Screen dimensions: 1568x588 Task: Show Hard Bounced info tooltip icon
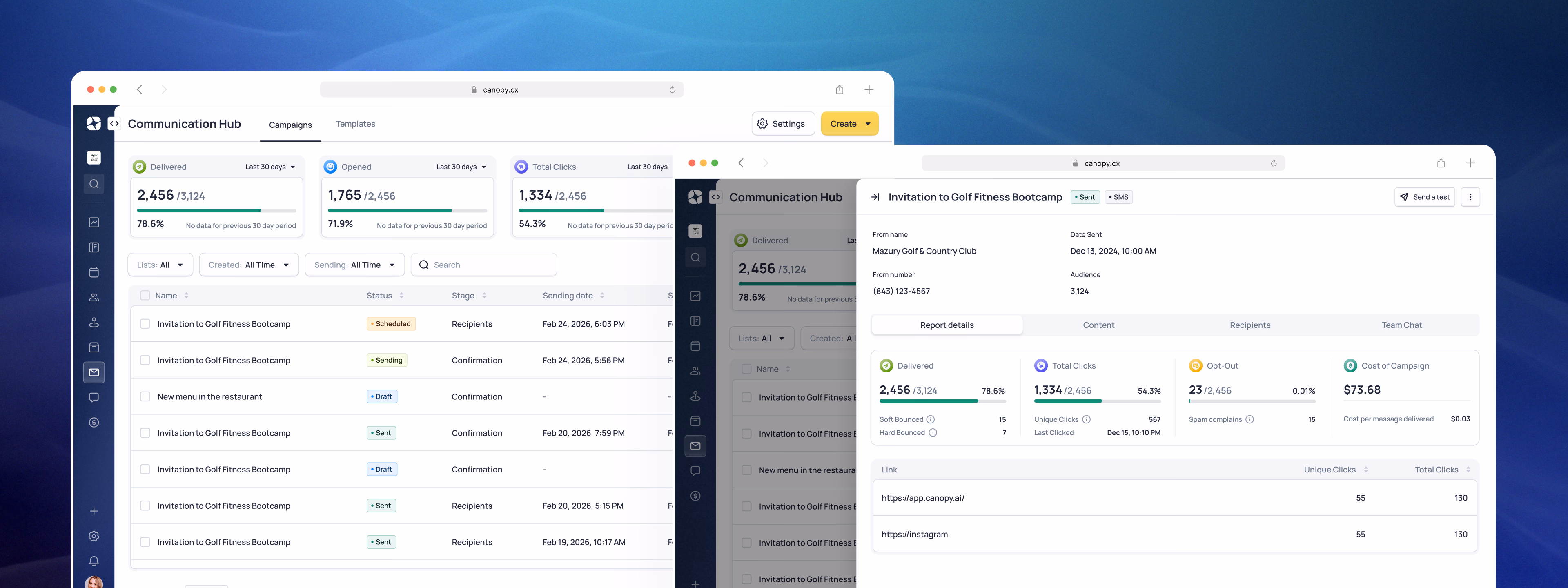(x=933, y=433)
